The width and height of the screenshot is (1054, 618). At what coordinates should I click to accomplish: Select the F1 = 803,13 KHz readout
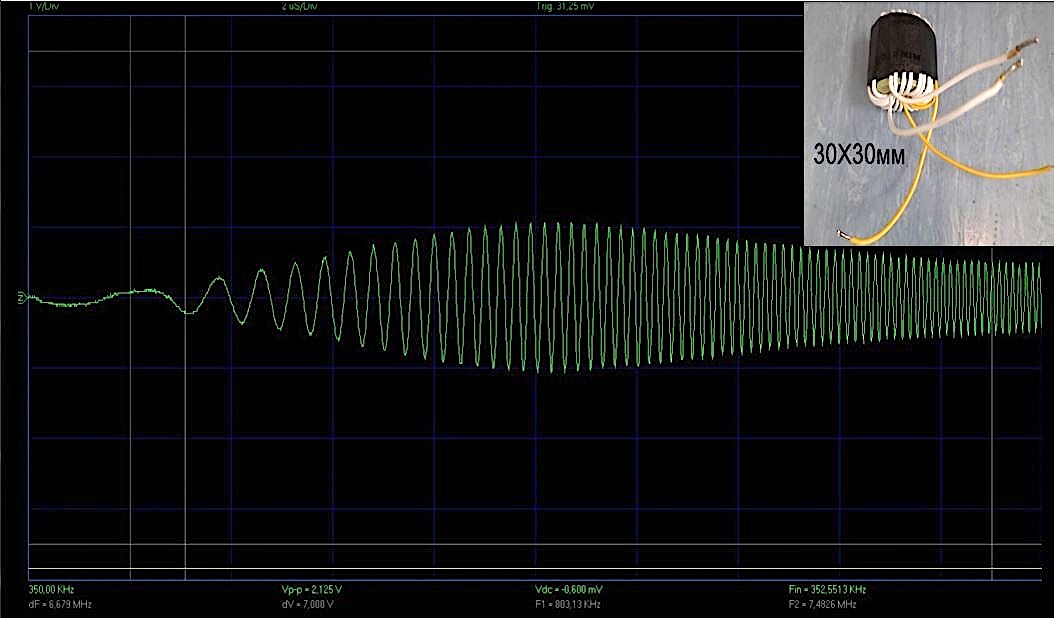click(x=568, y=605)
